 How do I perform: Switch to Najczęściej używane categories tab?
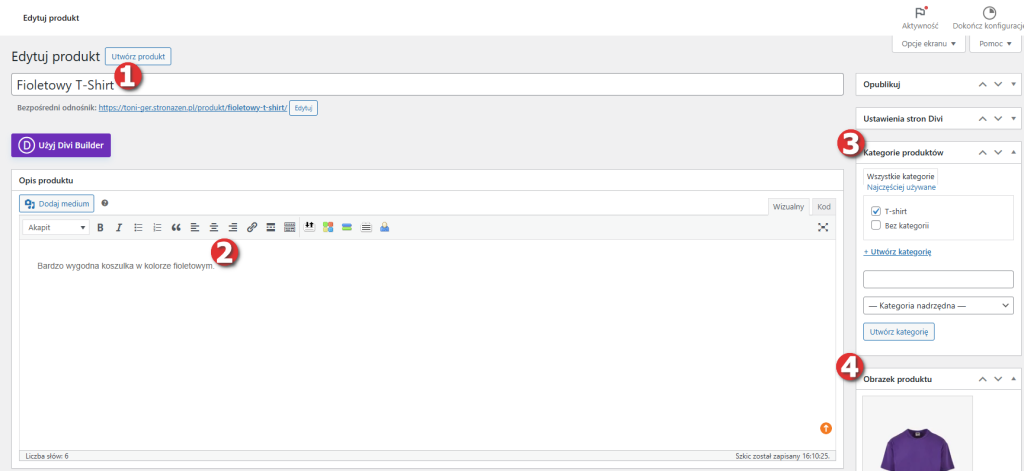coord(901,187)
